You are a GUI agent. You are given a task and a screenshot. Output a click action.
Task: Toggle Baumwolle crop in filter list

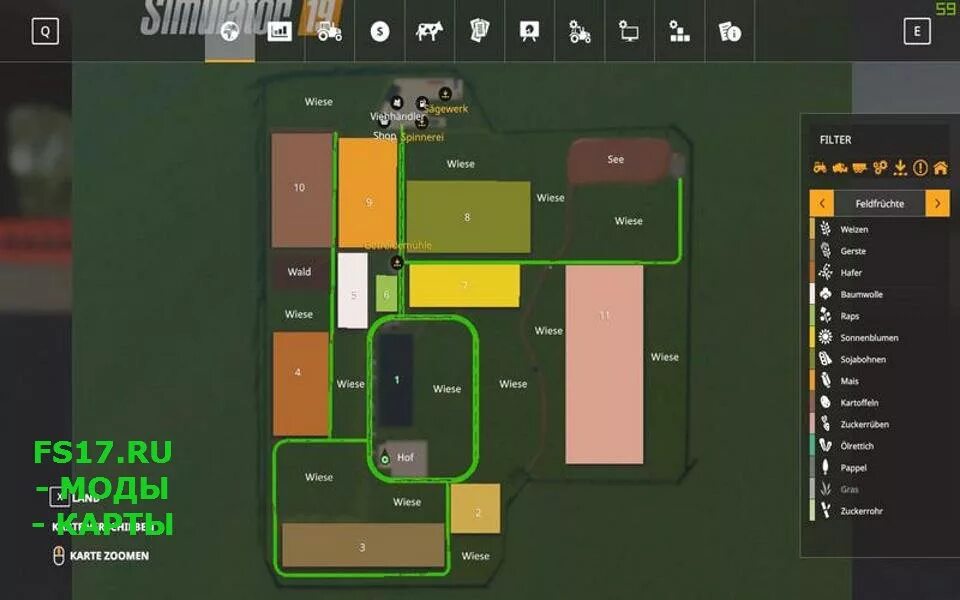pos(880,294)
